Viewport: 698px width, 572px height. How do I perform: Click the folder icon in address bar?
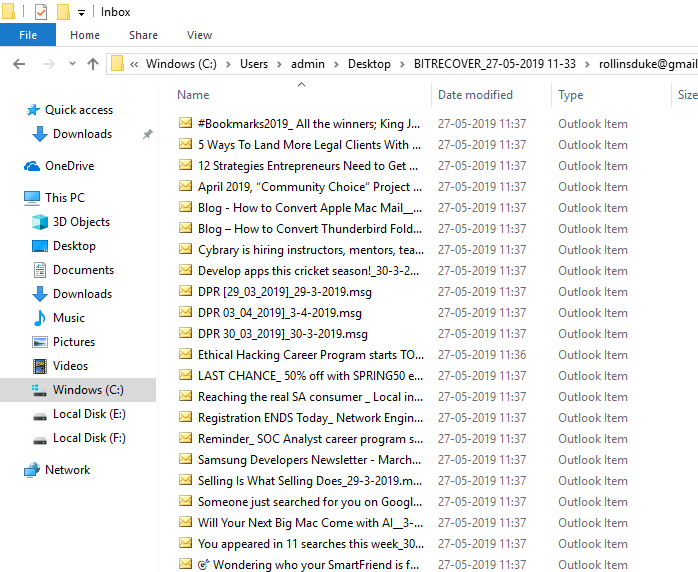pos(117,64)
